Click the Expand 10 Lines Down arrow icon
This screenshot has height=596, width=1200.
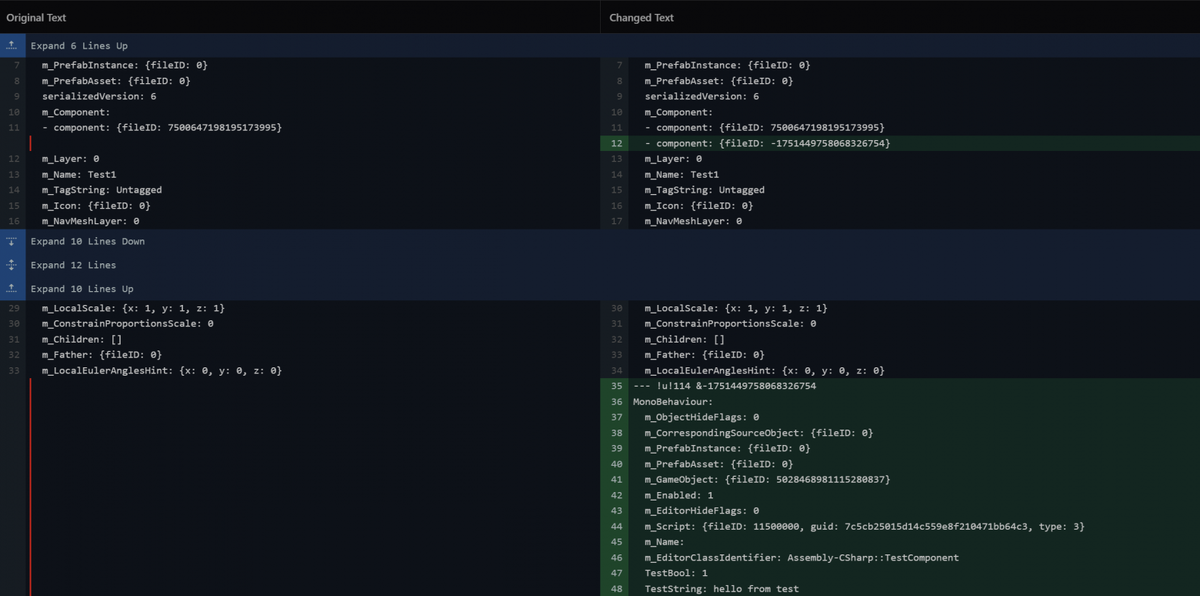click(12, 241)
